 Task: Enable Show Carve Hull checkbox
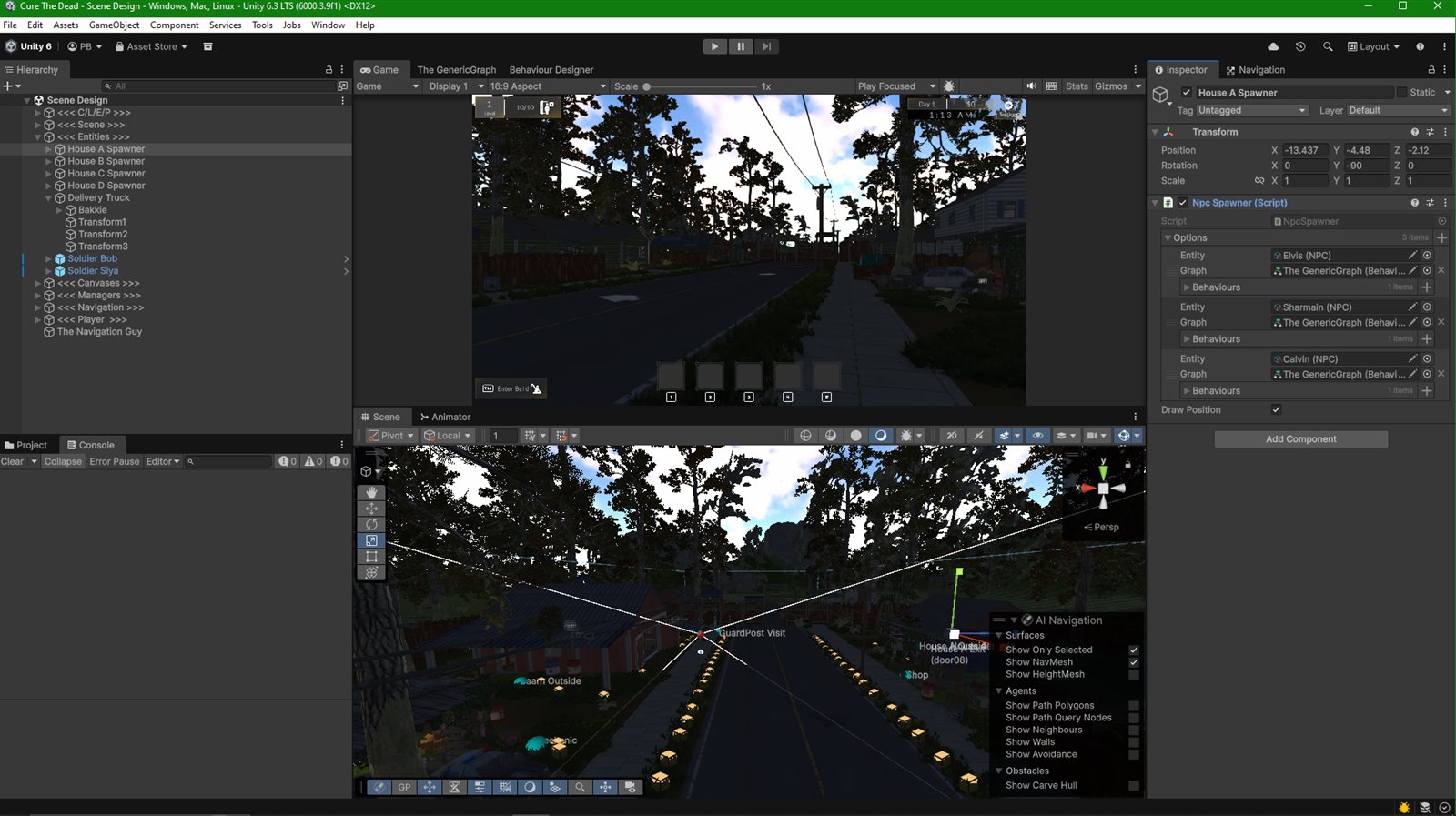click(1134, 786)
